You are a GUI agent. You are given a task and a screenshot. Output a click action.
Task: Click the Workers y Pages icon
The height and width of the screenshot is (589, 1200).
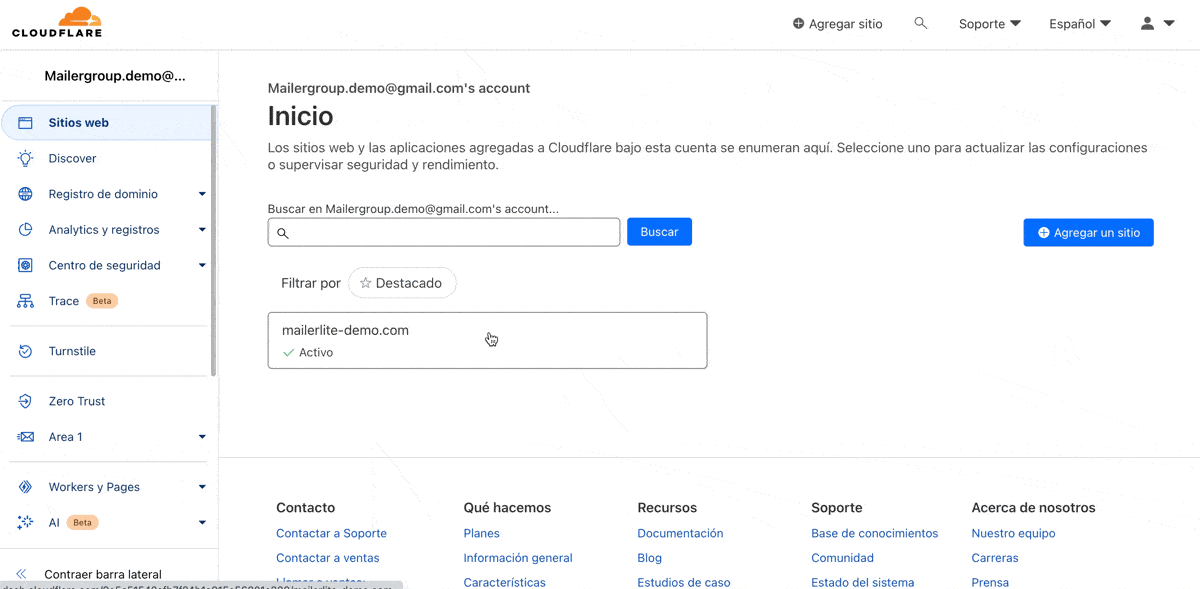tap(26, 487)
